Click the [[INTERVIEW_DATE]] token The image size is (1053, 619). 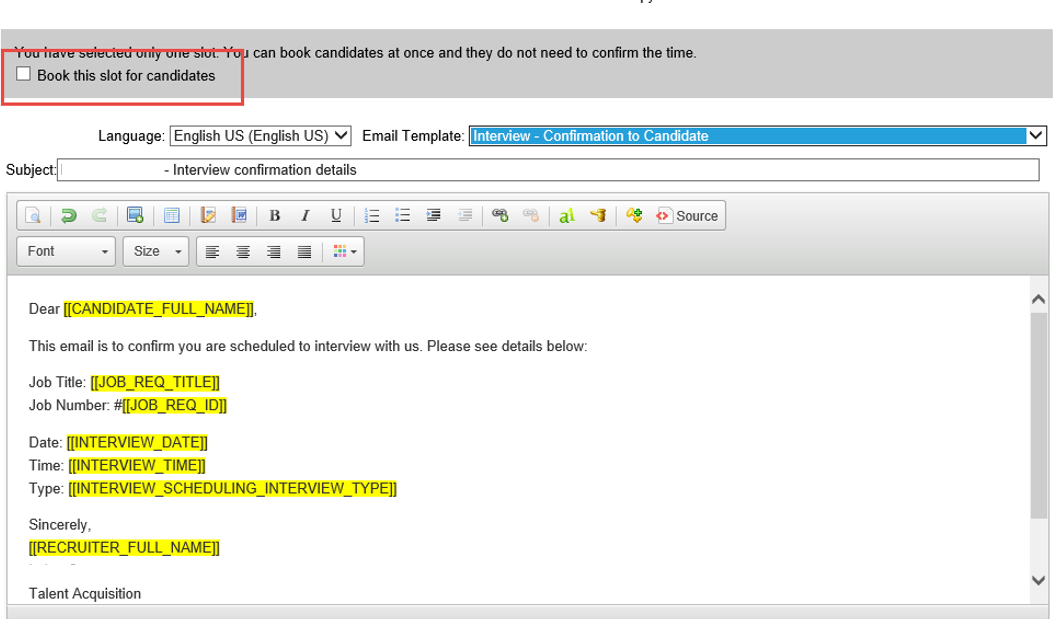(x=137, y=442)
